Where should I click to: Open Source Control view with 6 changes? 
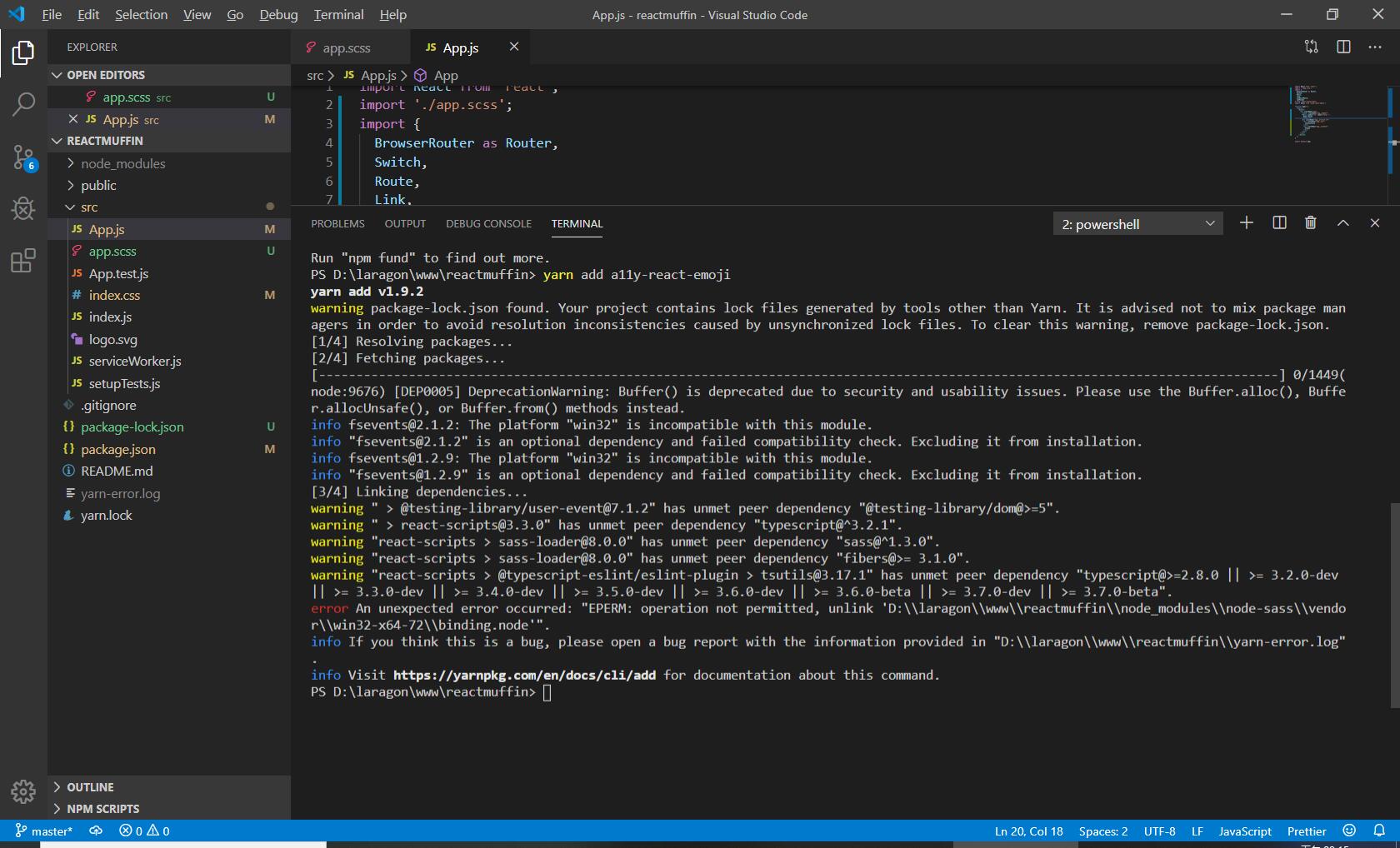click(x=23, y=157)
